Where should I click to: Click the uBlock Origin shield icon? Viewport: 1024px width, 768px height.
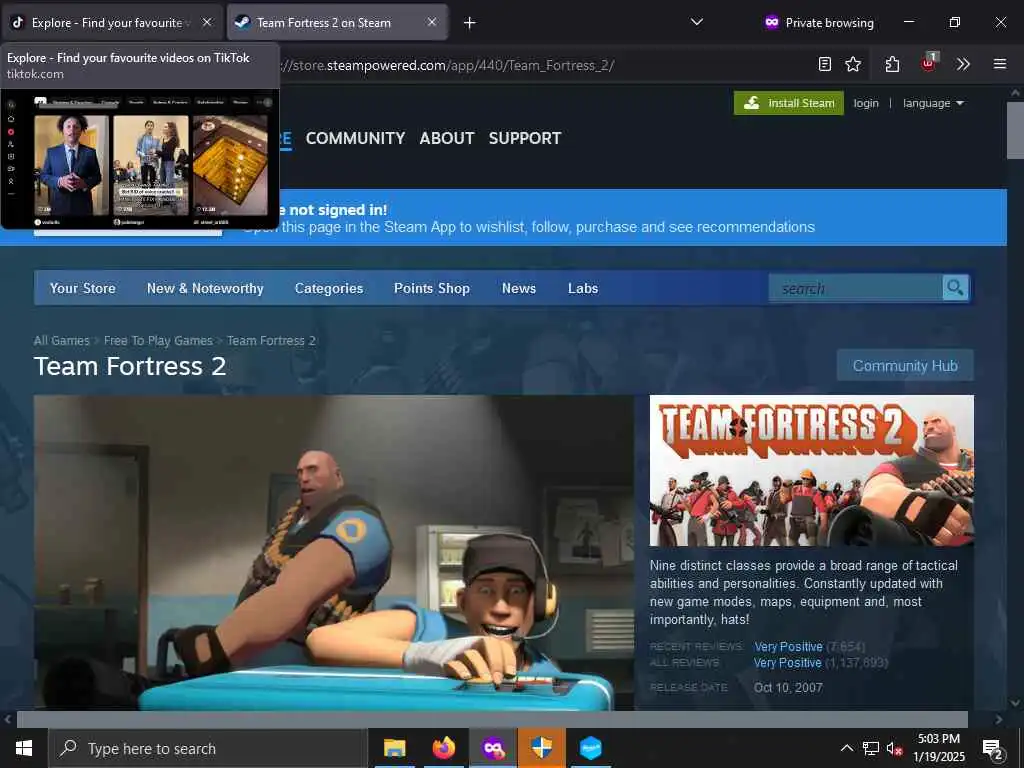click(x=929, y=63)
